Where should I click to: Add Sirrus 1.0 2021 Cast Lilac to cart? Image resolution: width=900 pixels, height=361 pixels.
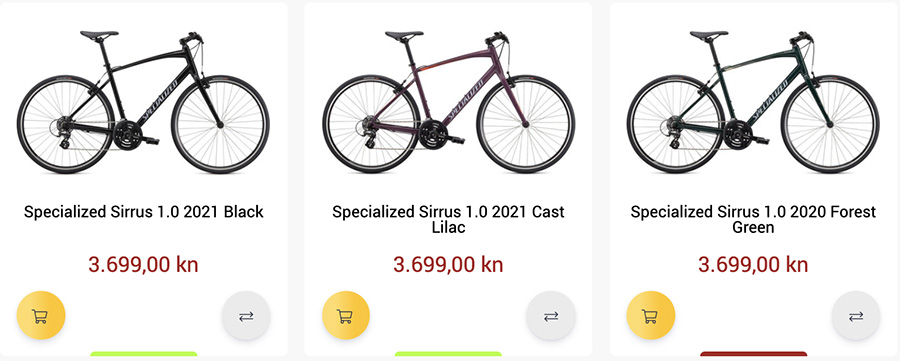[346, 316]
